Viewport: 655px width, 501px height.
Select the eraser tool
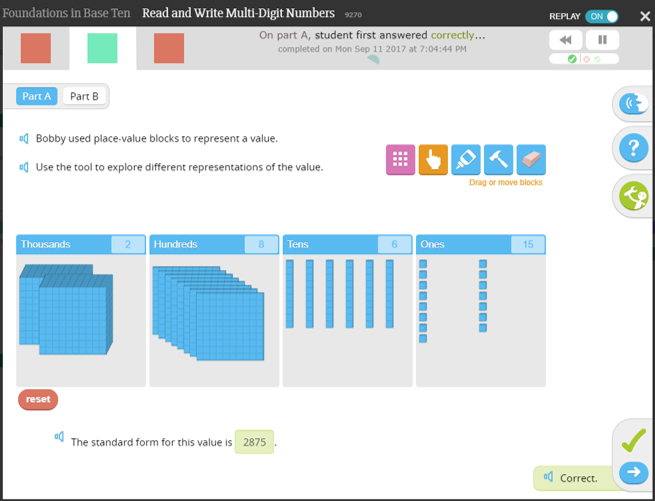pyautogui.click(x=531, y=159)
